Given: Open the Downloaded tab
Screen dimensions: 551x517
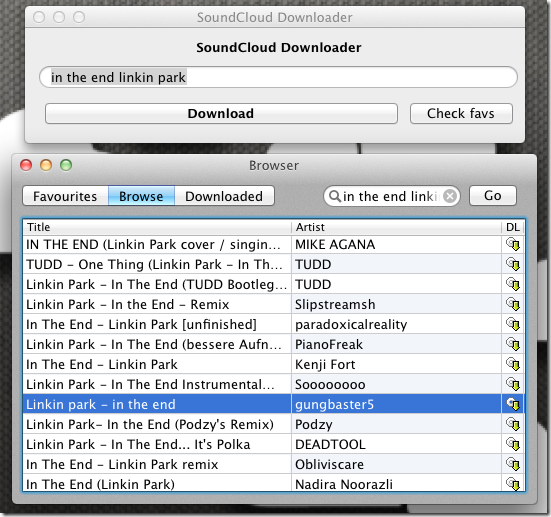Looking at the screenshot, I should pos(224,196).
